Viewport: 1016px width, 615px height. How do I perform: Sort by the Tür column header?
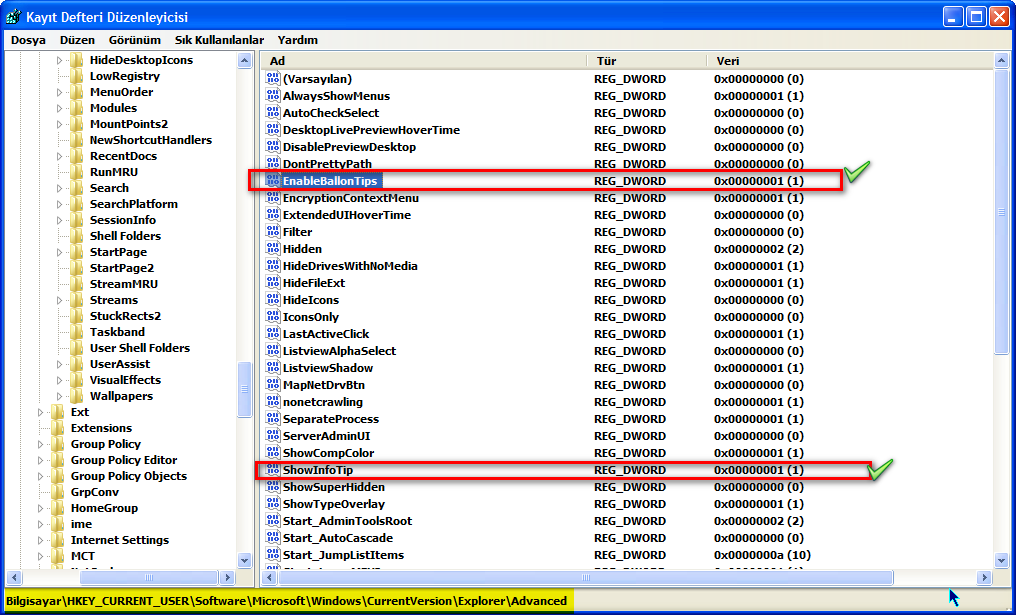(x=647, y=61)
